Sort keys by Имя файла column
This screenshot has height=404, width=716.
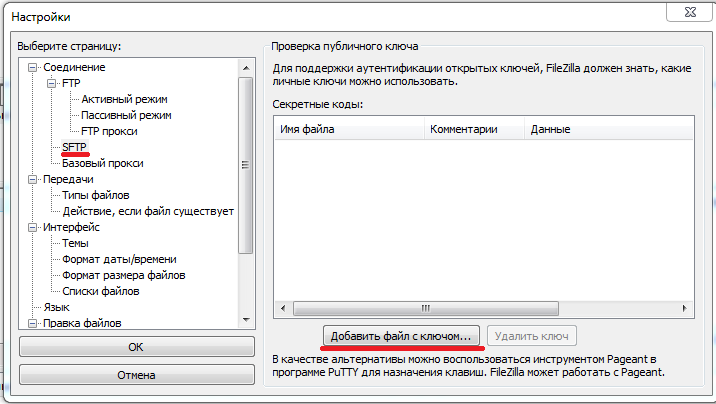pos(348,129)
